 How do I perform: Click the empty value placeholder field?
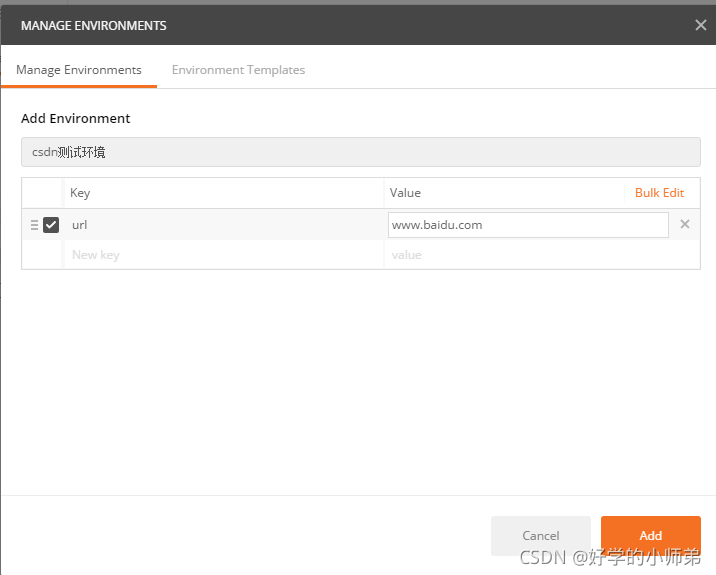(542, 254)
